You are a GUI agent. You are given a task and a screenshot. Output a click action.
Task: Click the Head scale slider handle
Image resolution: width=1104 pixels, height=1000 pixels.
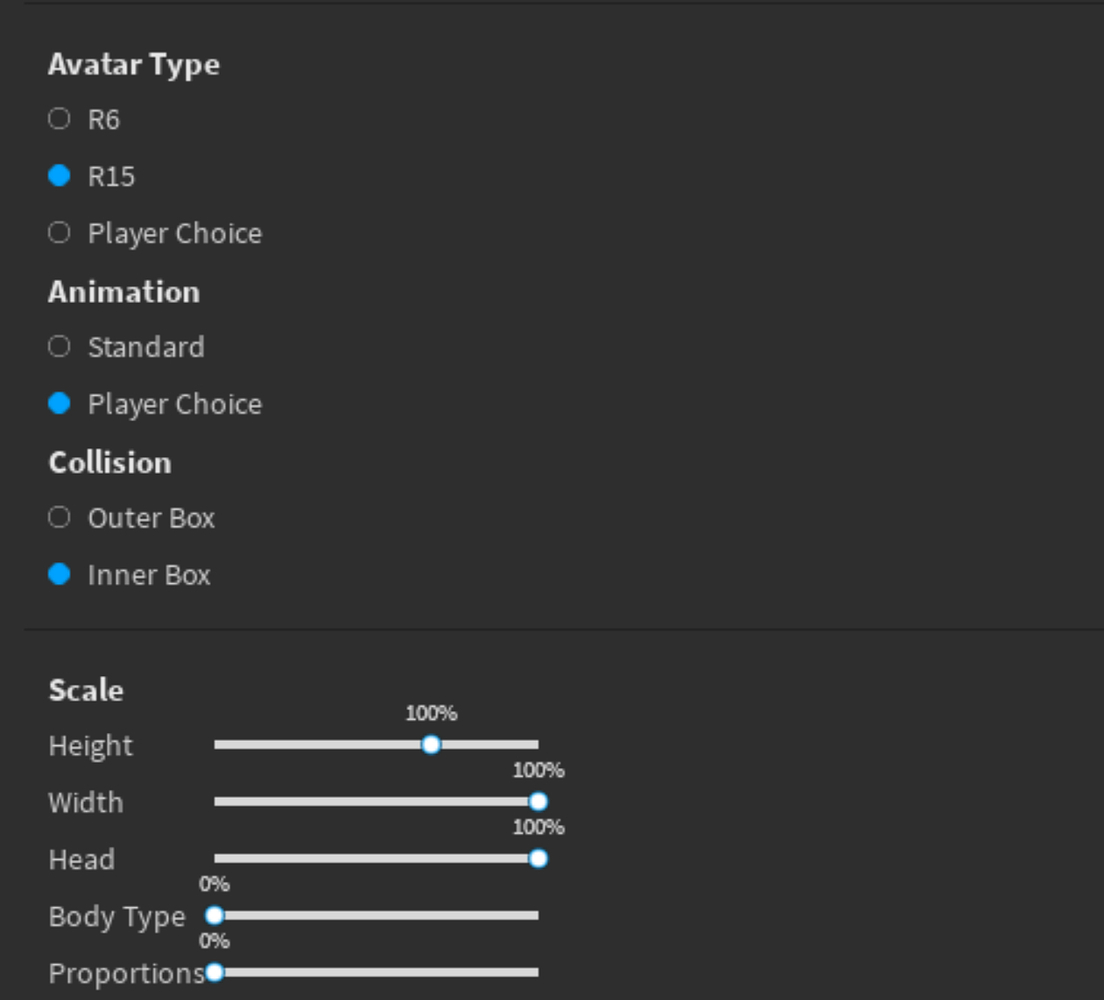(x=541, y=858)
